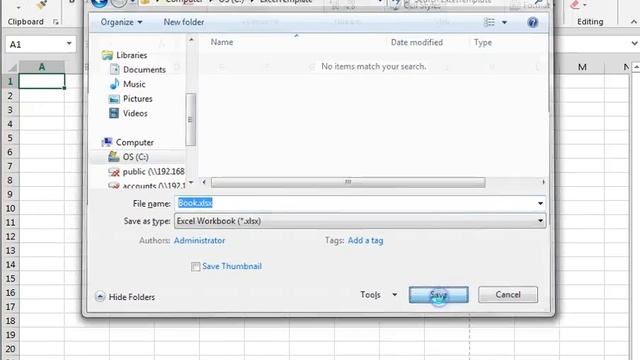Select row 20 header in Excel
The image size is (640, 360).
click(x=10, y=349)
